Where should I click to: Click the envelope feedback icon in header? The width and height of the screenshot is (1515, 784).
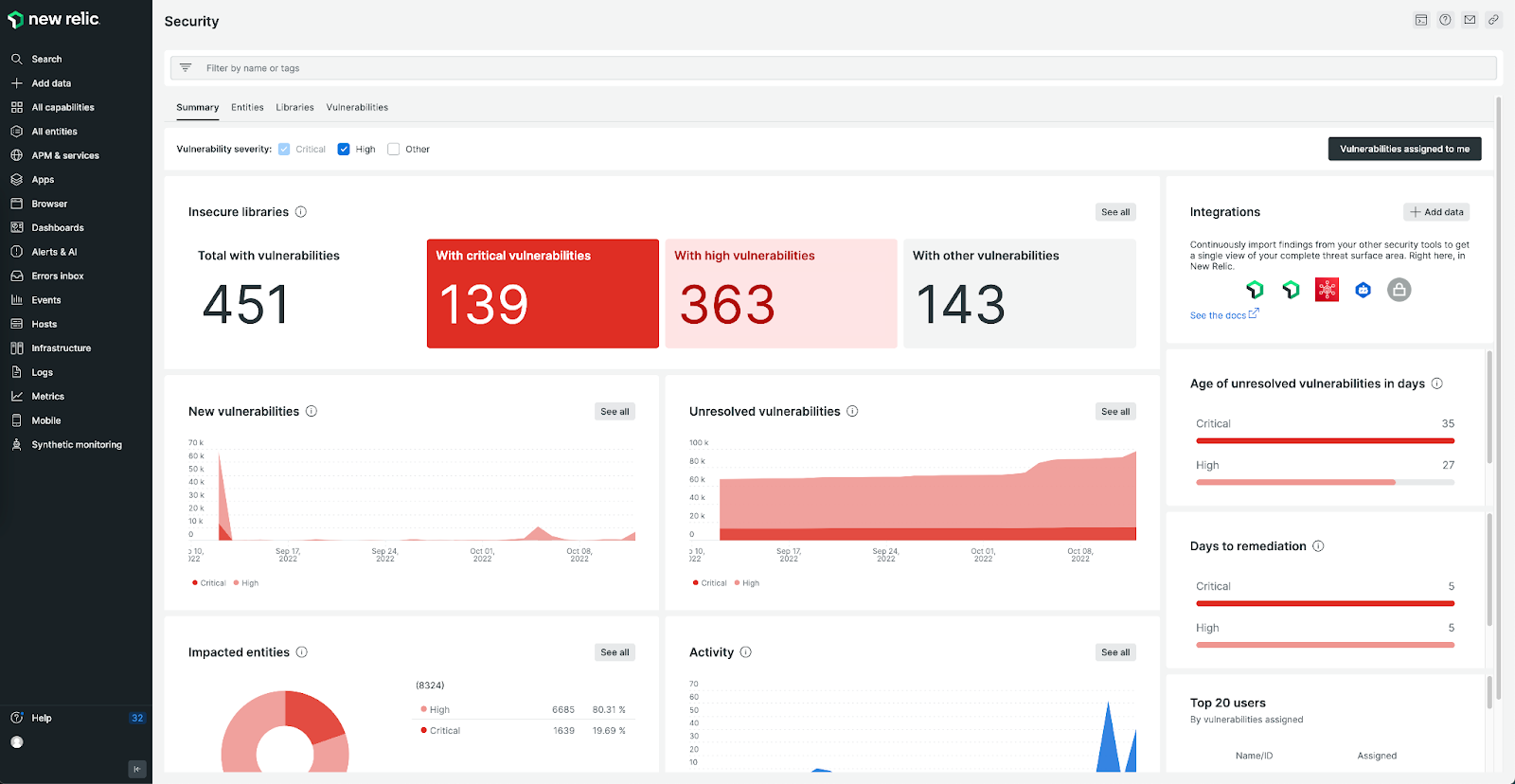1470,20
